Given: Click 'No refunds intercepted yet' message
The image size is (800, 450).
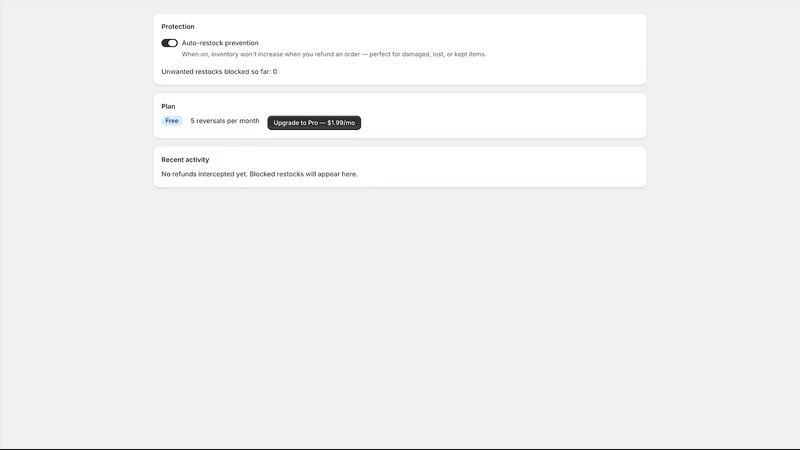Looking at the screenshot, I should [259, 174].
